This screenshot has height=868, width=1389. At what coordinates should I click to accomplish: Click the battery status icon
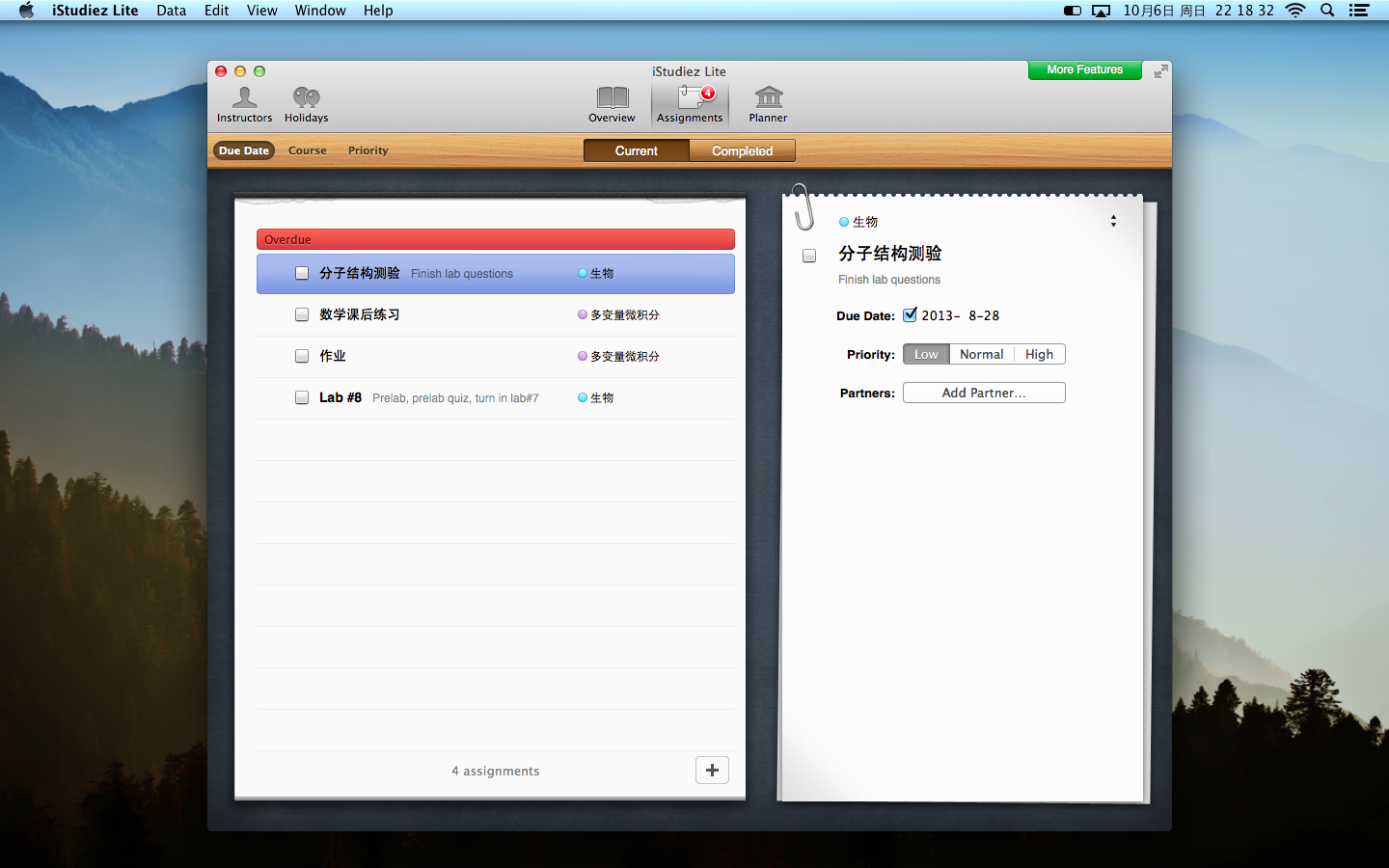[1072, 11]
